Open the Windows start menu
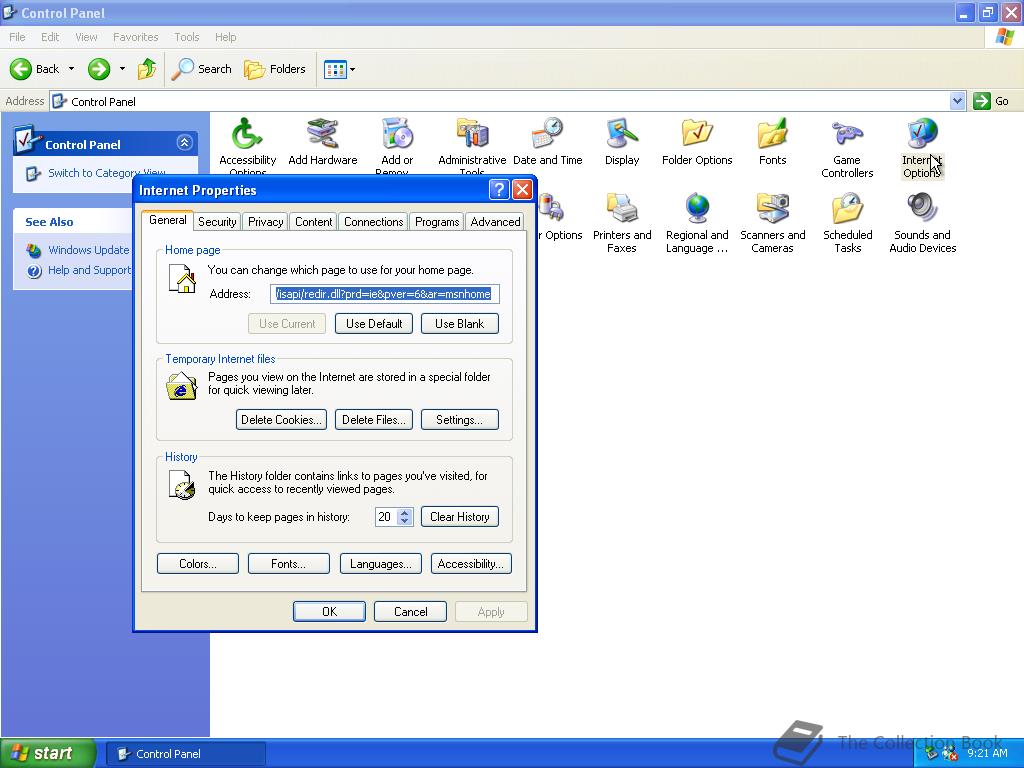Image resolution: width=1024 pixels, height=768 pixels. tap(48, 753)
